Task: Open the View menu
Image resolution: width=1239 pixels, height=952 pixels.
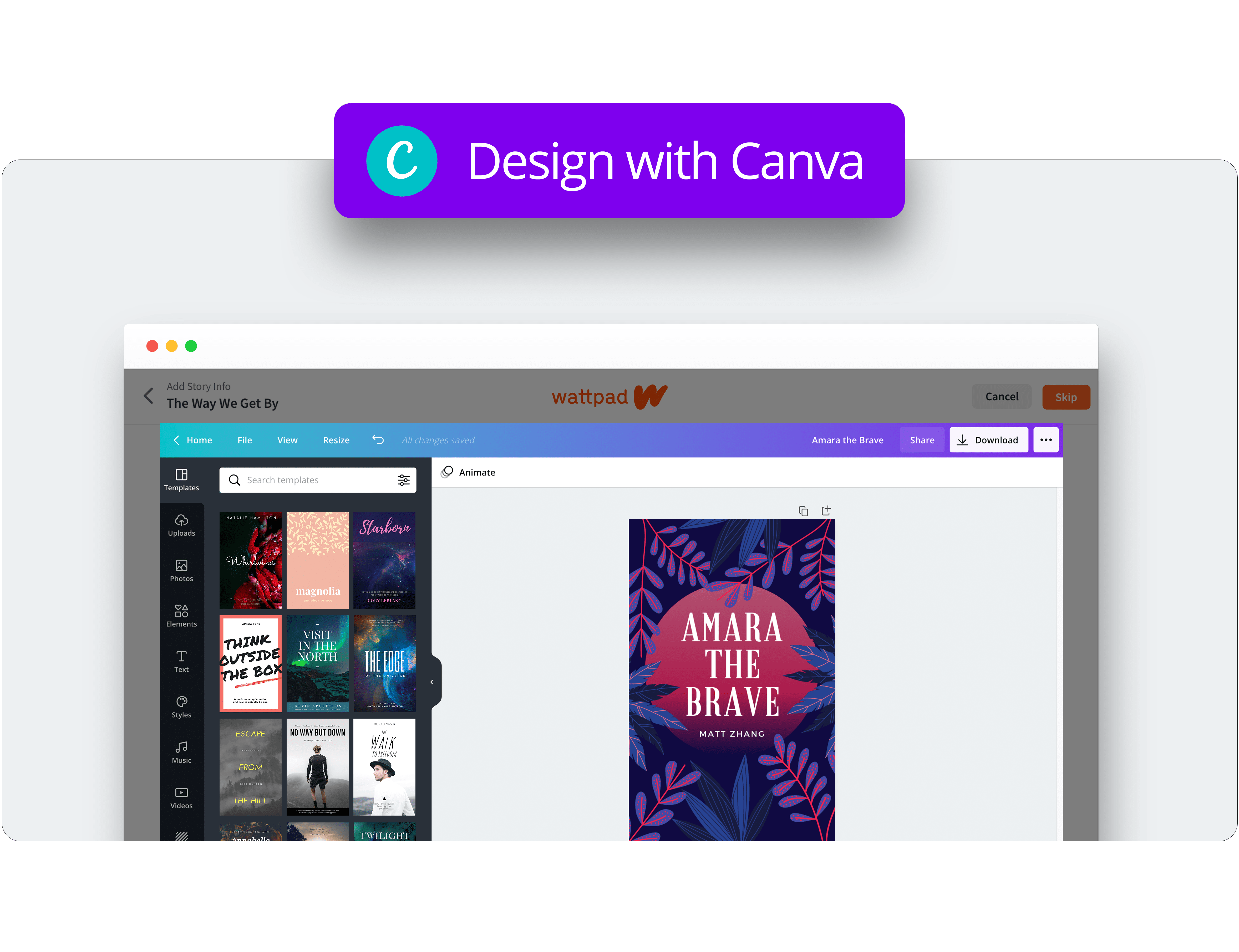Action: coord(287,440)
